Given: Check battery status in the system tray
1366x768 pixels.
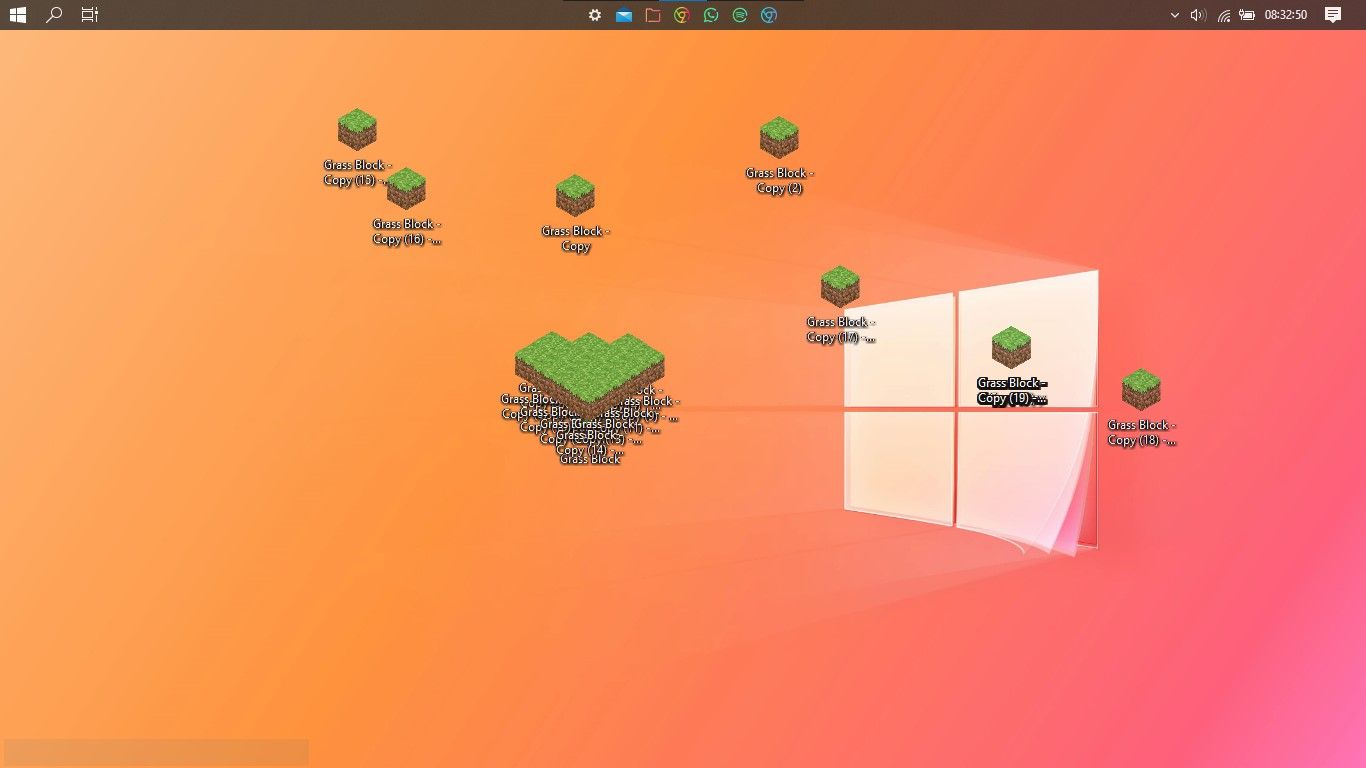Looking at the screenshot, I should coord(1247,15).
